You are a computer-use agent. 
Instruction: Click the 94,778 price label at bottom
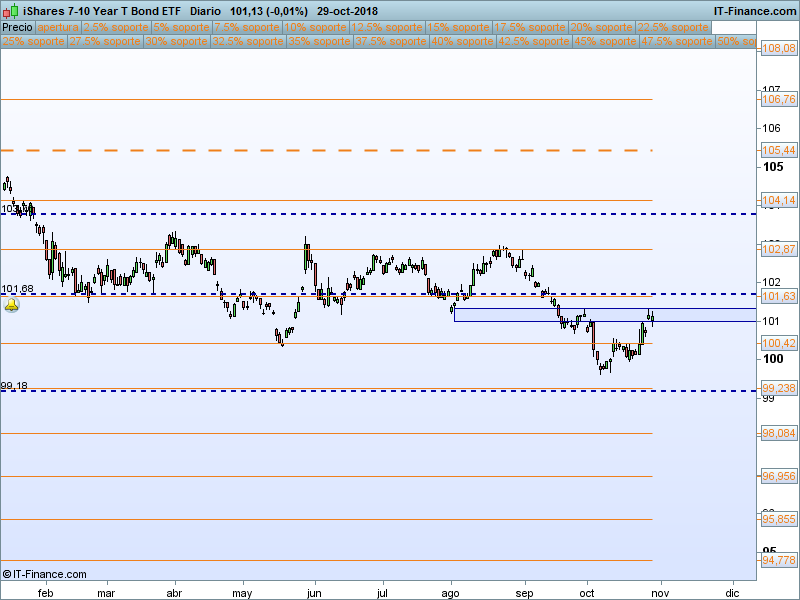(778, 560)
